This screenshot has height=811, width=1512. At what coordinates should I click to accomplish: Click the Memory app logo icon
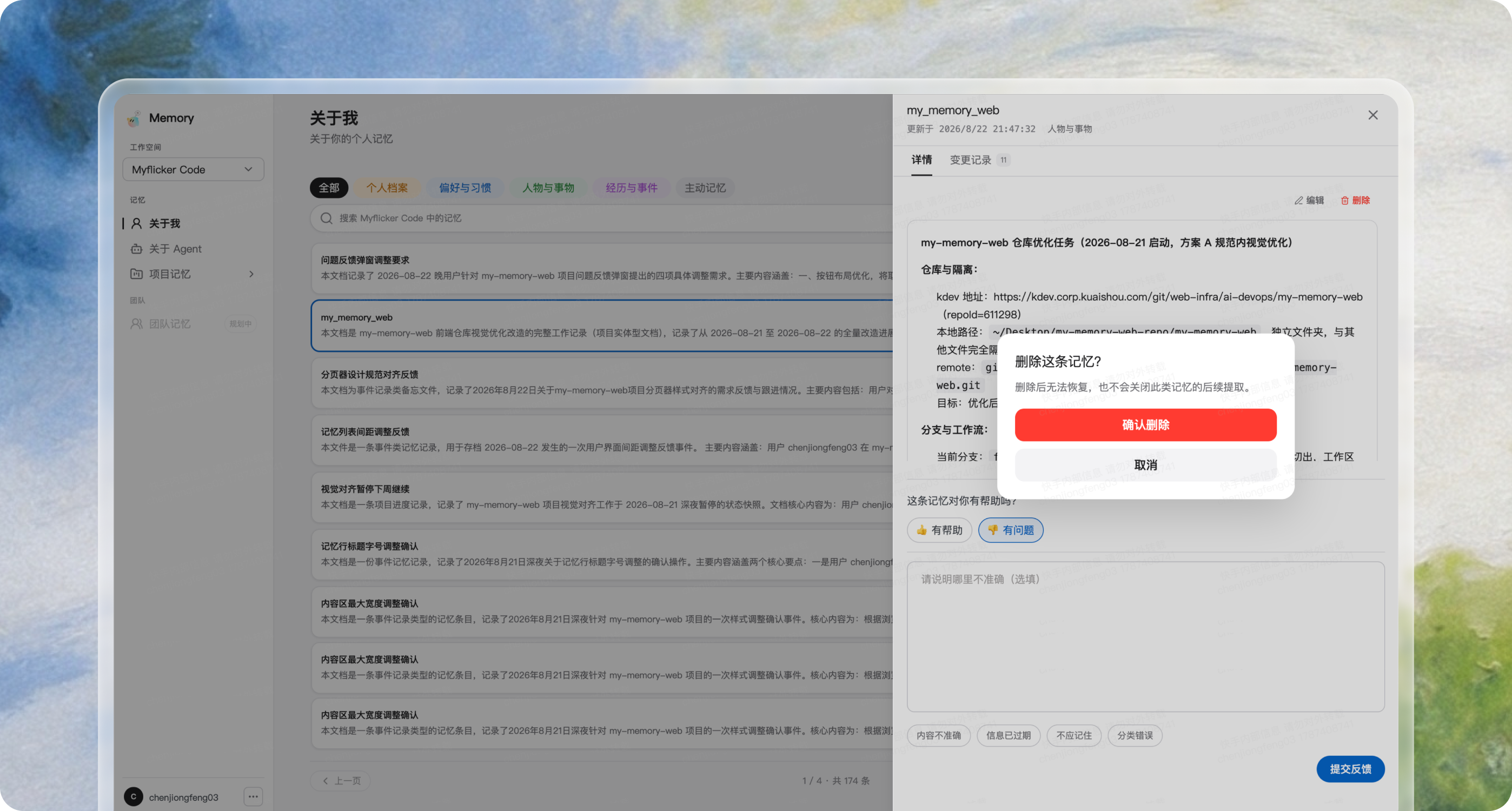(x=134, y=118)
